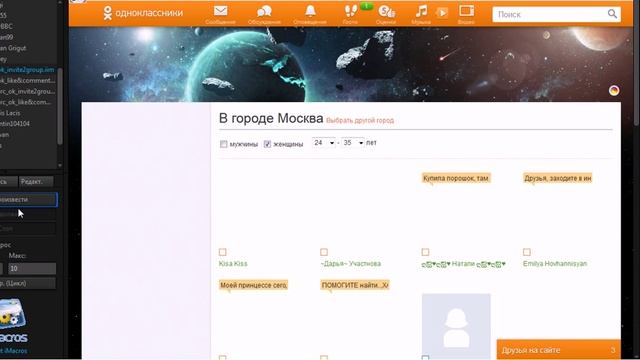Tick checkbox above Натали profile
This screenshot has width=640, height=360.
425,252
